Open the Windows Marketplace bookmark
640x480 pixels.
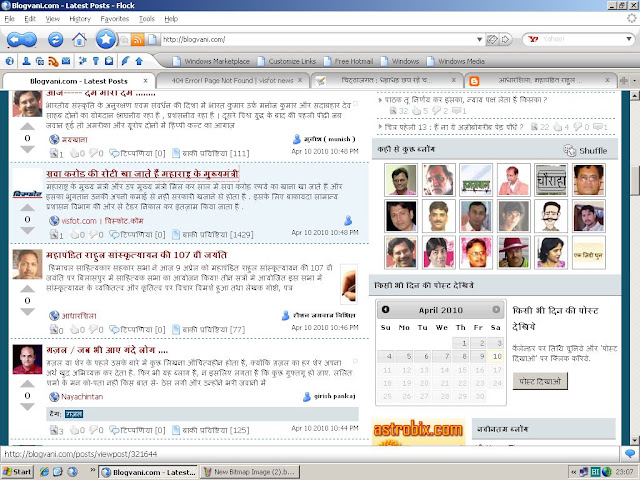(211, 61)
